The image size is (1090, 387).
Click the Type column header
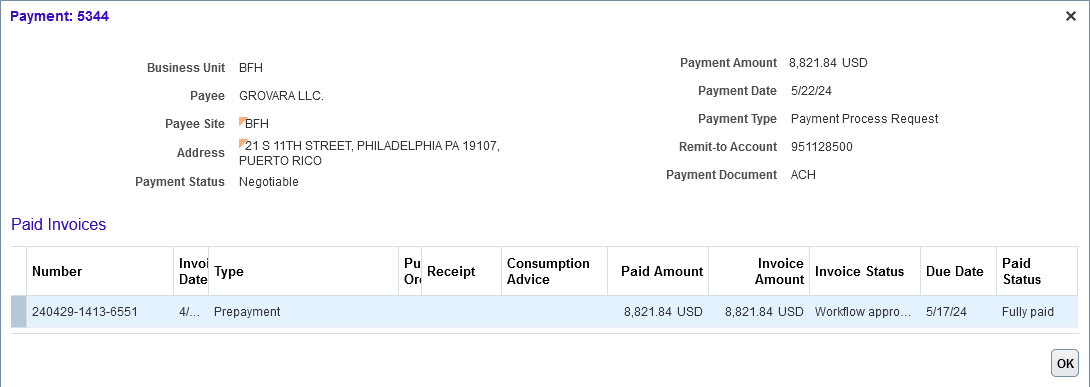pyautogui.click(x=229, y=272)
